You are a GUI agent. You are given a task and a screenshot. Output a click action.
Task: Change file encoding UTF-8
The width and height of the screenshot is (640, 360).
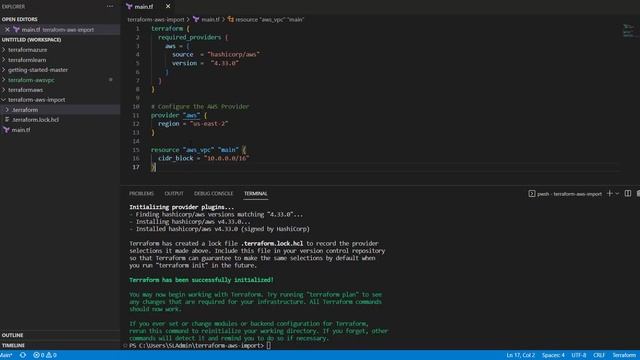pyautogui.click(x=579, y=355)
